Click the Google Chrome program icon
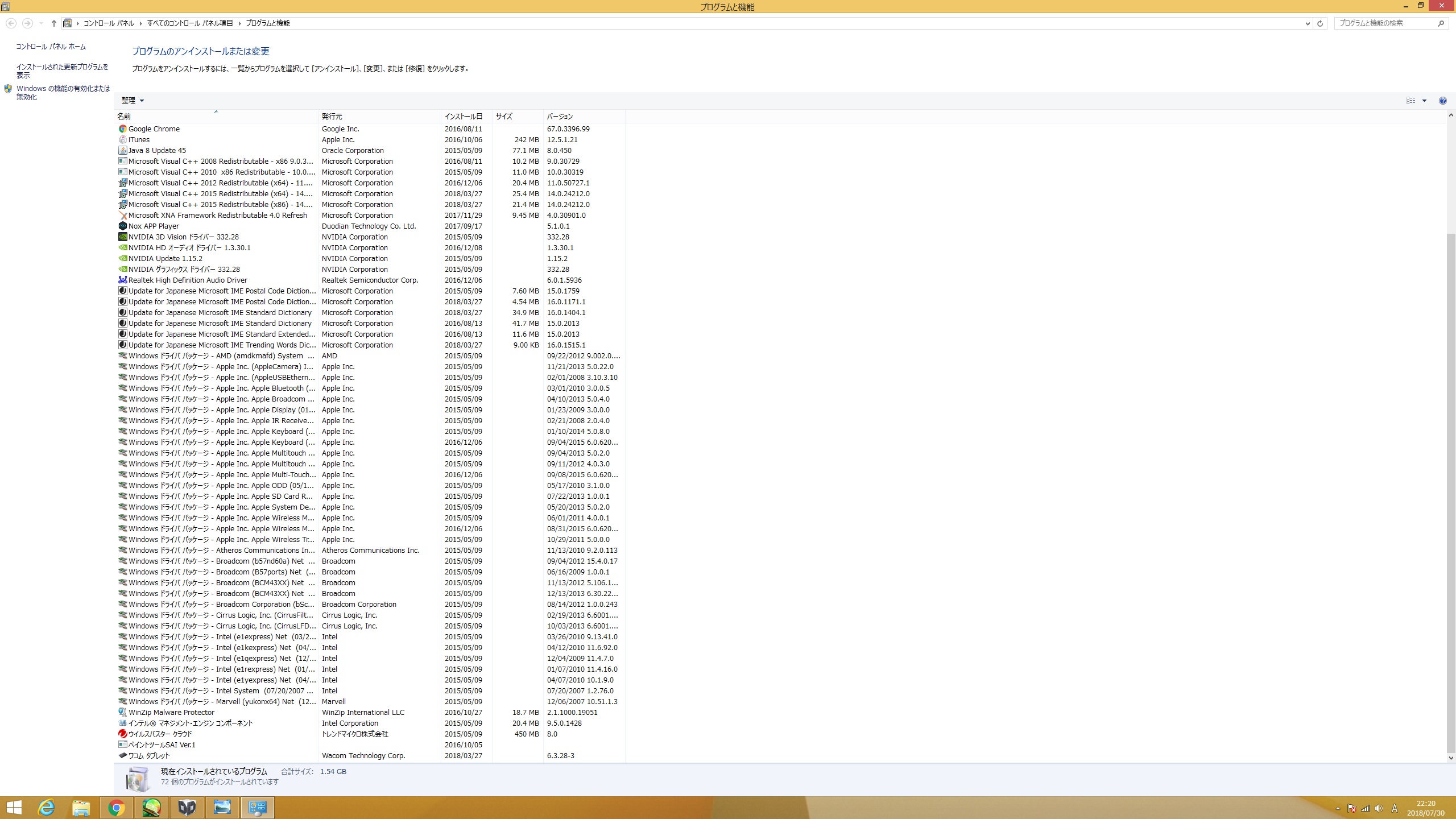Screen dimensions: 1456x819 [x=122, y=129]
